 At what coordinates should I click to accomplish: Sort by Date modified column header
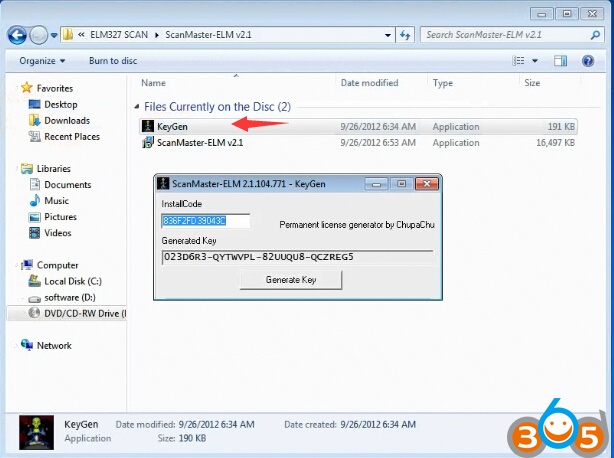[369, 83]
